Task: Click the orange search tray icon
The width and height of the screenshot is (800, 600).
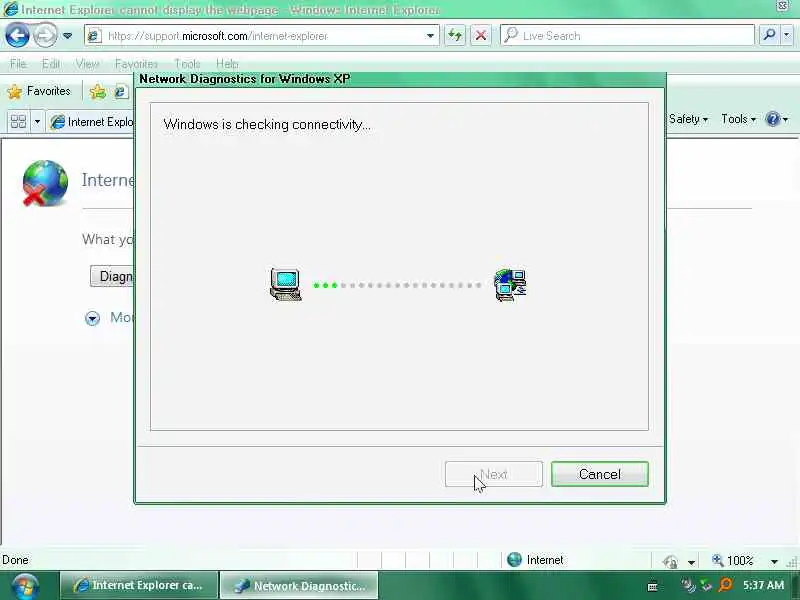Action: pos(724,585)
